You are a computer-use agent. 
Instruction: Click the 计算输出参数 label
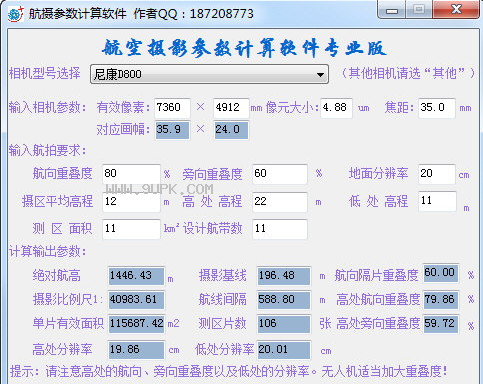click(47, 251)
